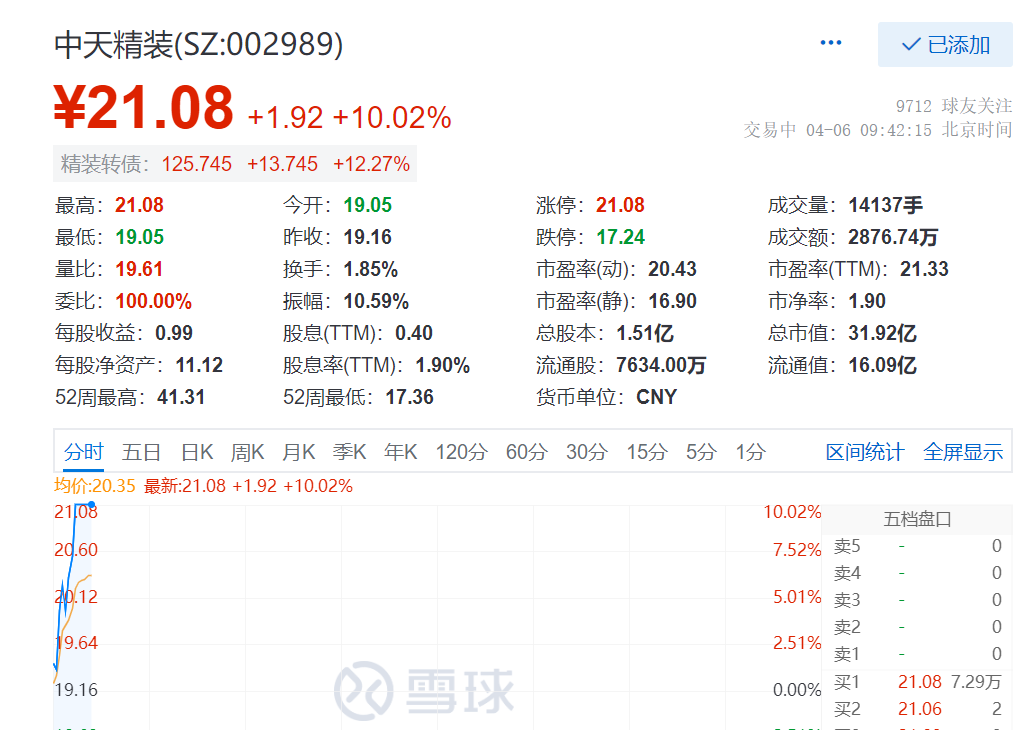This screenshot has height=730, width=1036.
Task: Toggle the 已添加 watchlist button
Action: (945, 45)
